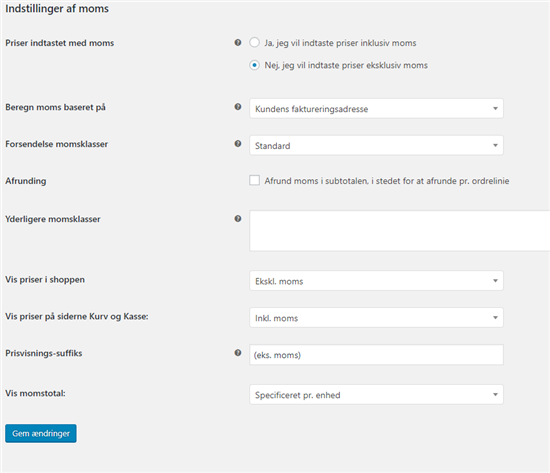
Task: Select 'Ja, jeg vil indtaste priser inklusiv moms'
Action: (x=254, y=42)
